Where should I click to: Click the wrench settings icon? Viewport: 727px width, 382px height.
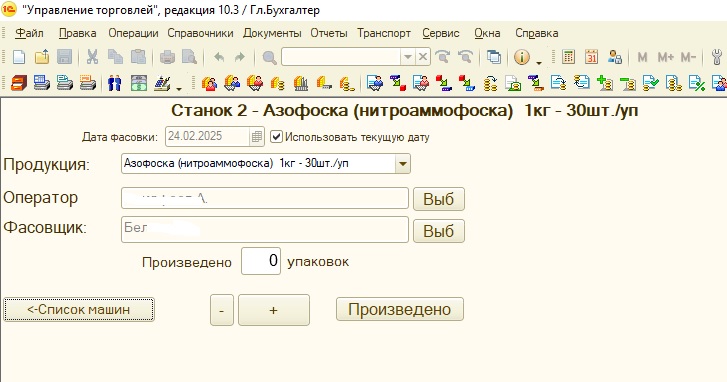pyautogui.click(x=717, y=57)
